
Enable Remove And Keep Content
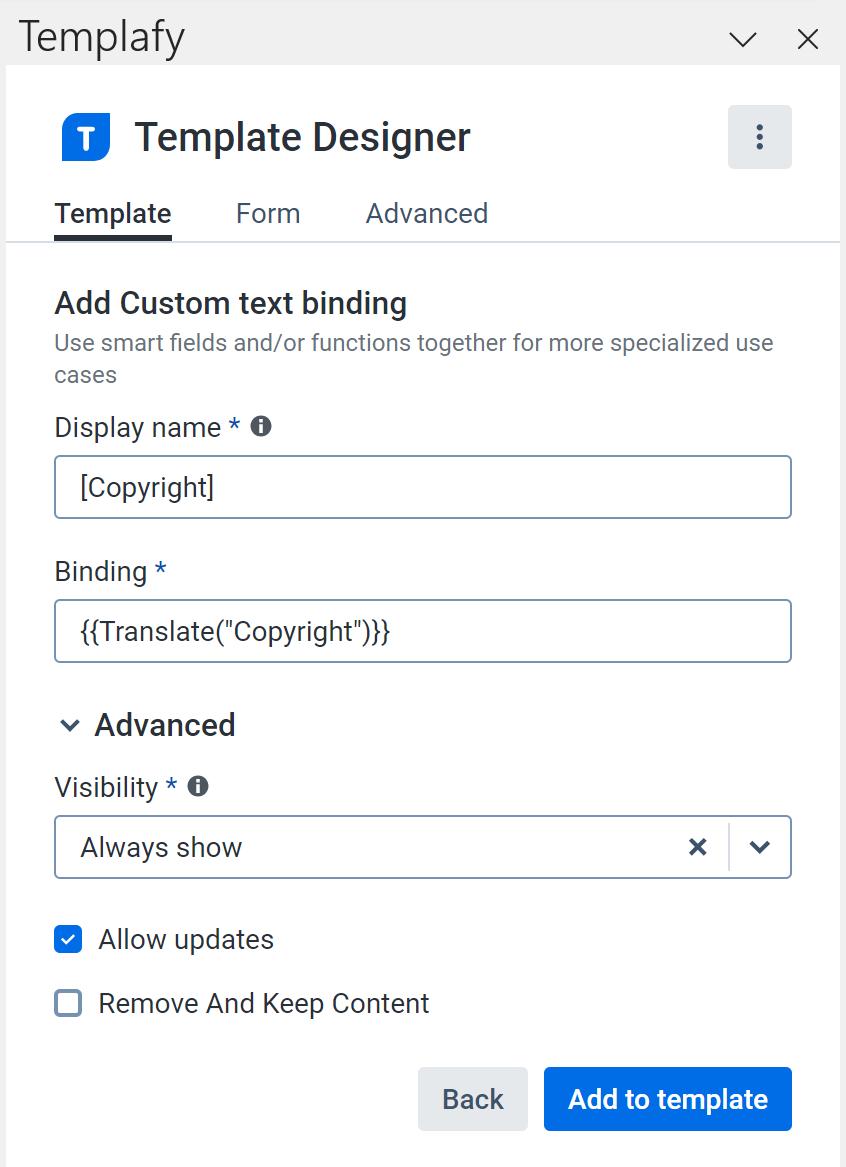pyautogui.click(x=68, y=1003)
